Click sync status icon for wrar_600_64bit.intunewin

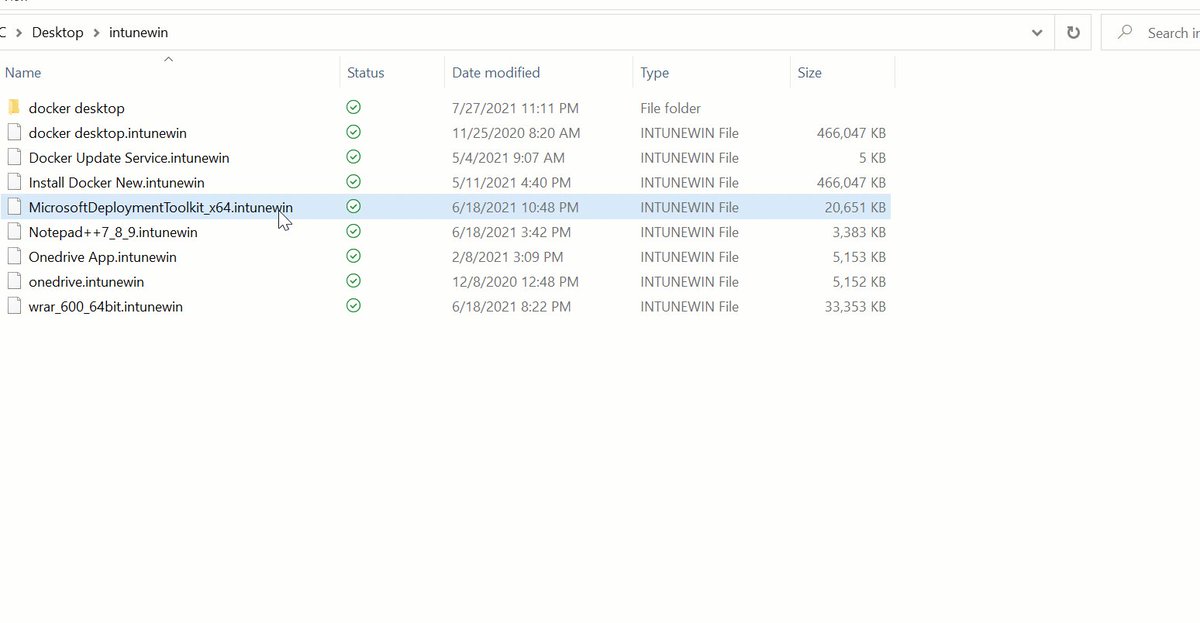[x=353, y=306]
